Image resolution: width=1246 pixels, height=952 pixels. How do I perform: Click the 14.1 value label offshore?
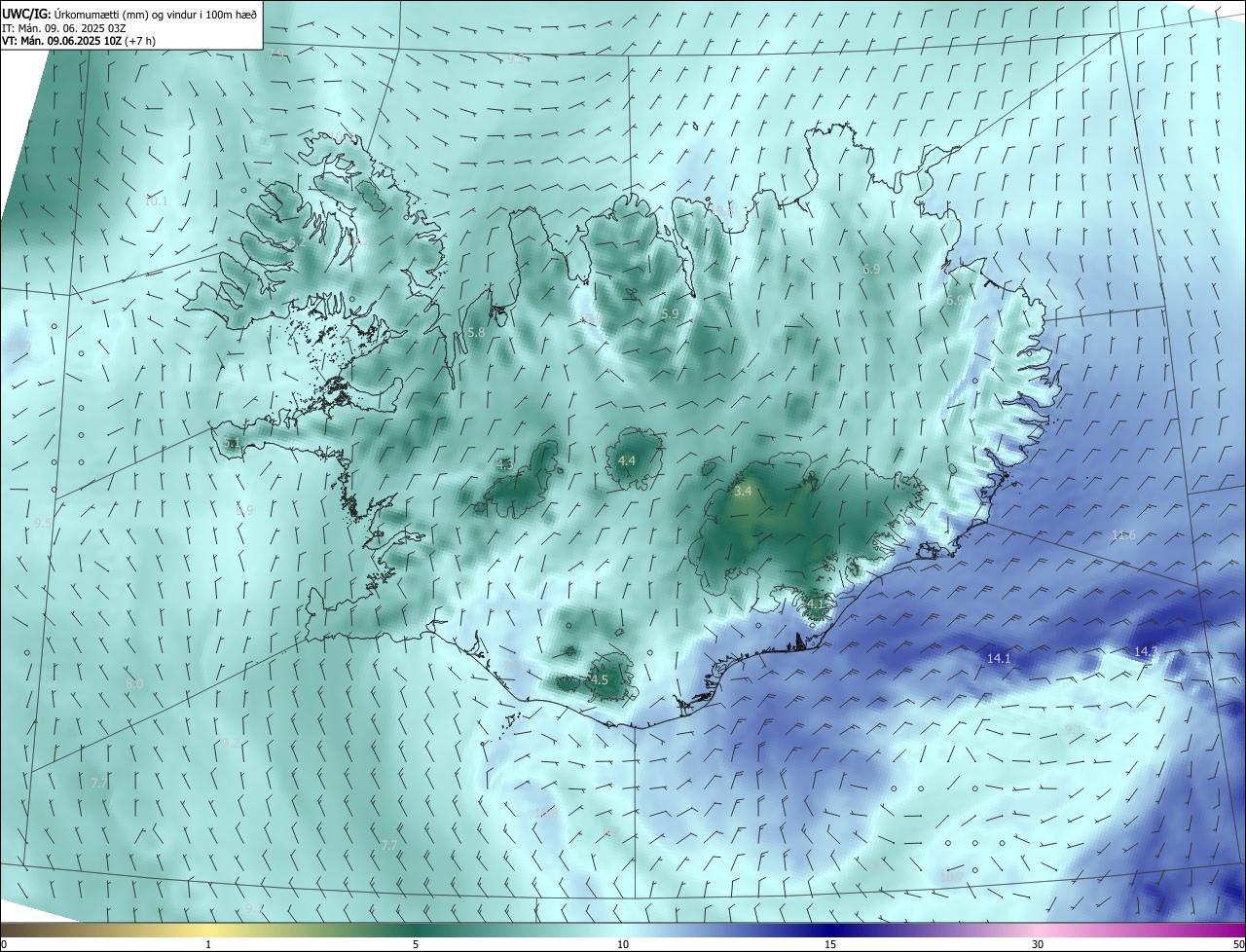coord(999,659)
